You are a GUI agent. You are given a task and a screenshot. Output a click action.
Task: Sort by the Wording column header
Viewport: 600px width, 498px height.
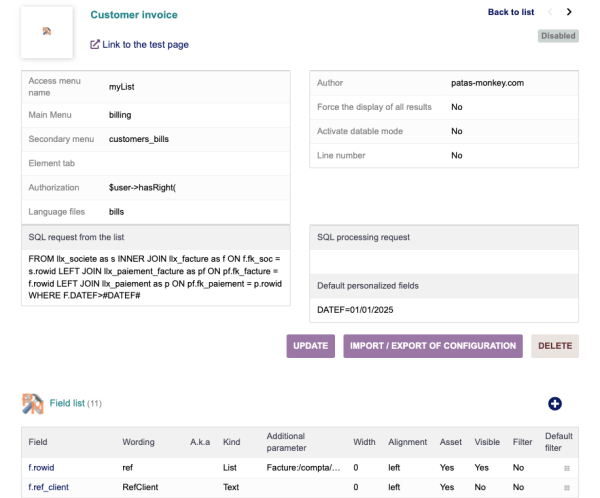click(x=138, y=441)
